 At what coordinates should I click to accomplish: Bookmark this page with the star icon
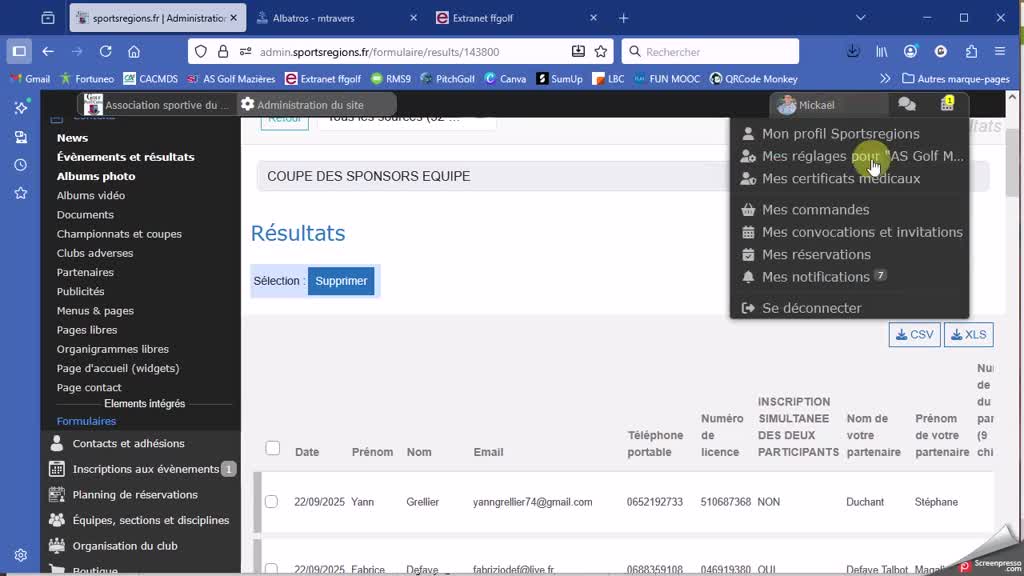(x=601, y=52)
